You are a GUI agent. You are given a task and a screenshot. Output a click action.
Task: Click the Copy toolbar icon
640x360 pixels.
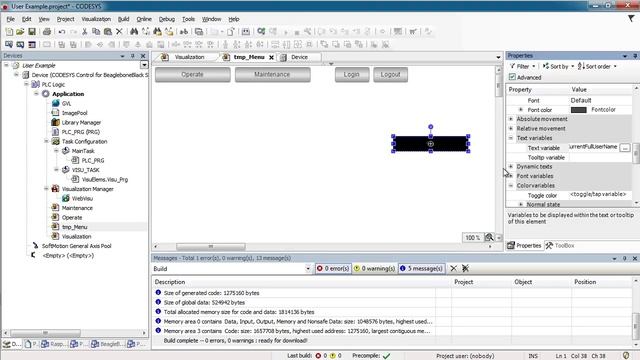[96, 32]
